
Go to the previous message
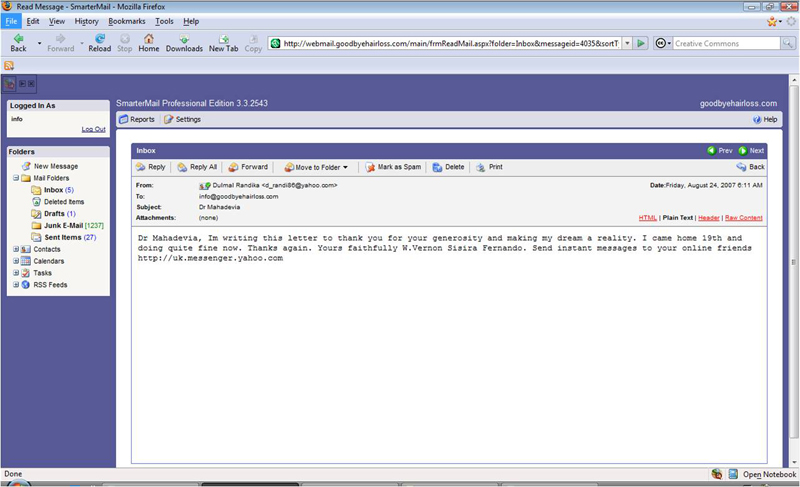720,150
